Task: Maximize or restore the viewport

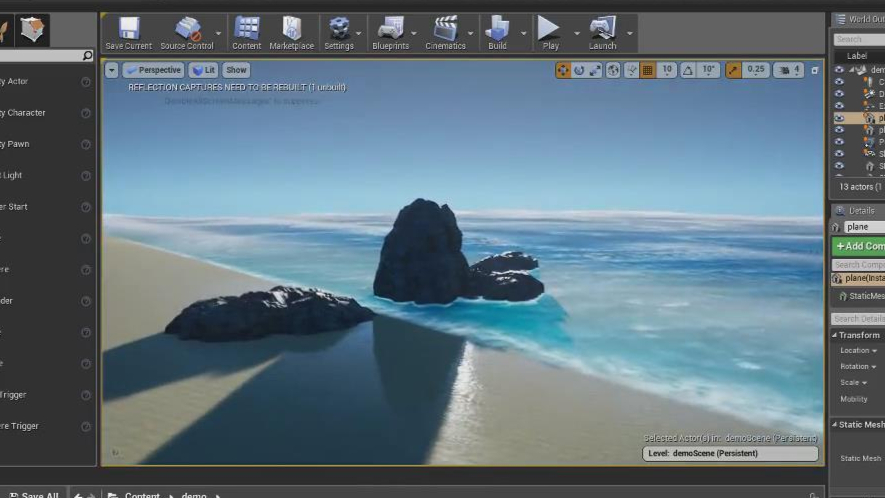Action: tap(814, 70)
